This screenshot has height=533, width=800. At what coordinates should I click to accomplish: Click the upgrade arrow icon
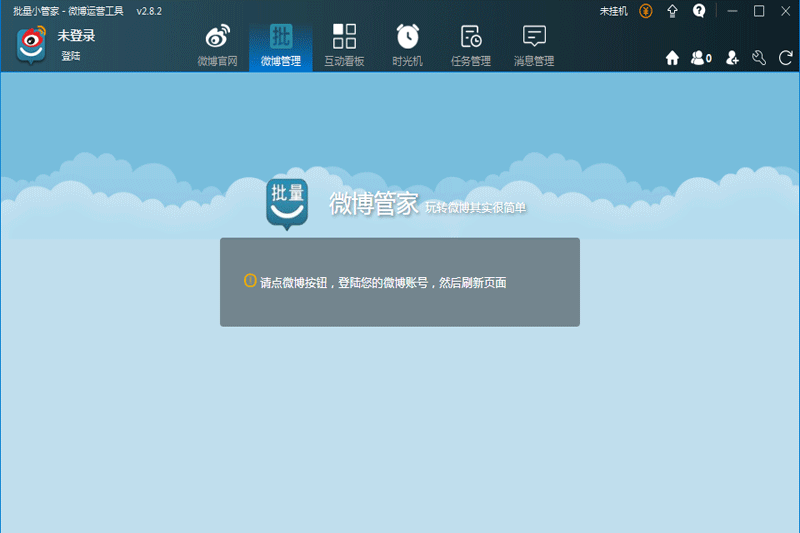(673, 11)
